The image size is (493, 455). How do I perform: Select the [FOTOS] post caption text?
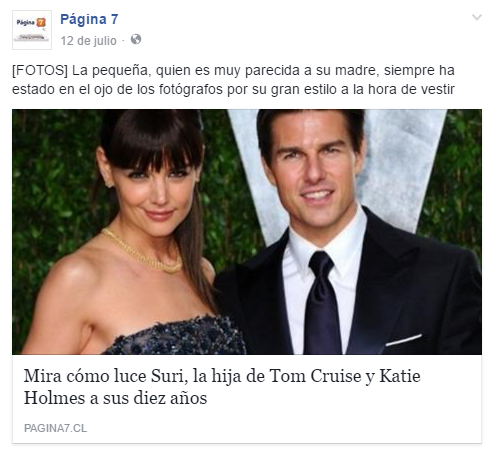233,80
